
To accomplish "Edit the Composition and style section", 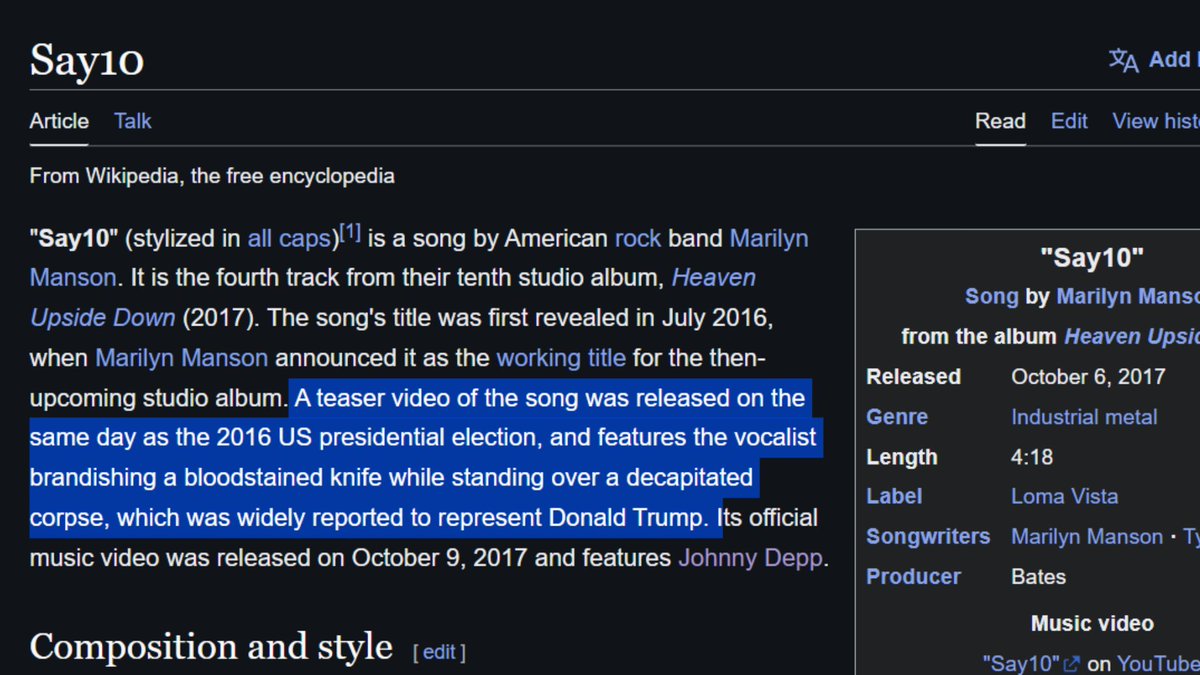I will tap(439, 652).
